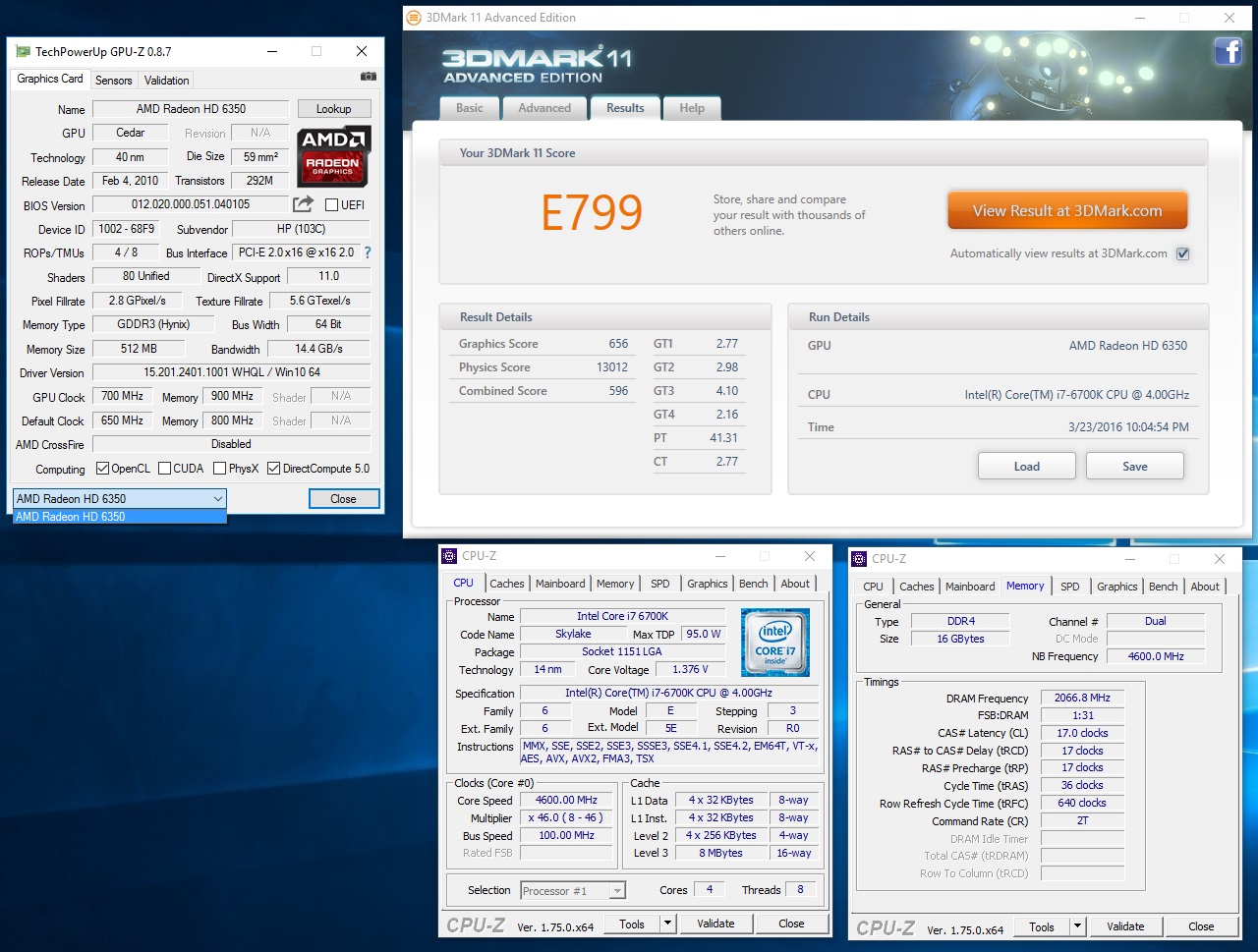Image resolution: width=1258 pixels, height=952 pixels.
Task: Click the Lookup button in GPU-Z
Action: (333, 109)
